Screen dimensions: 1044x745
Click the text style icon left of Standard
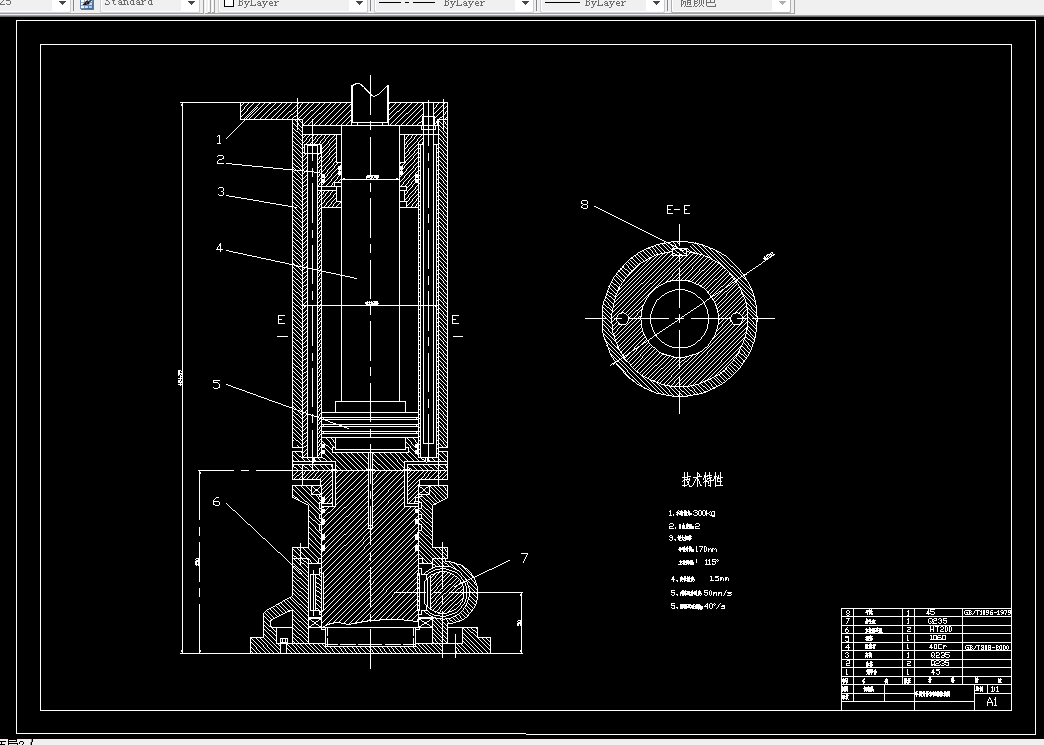87,4
